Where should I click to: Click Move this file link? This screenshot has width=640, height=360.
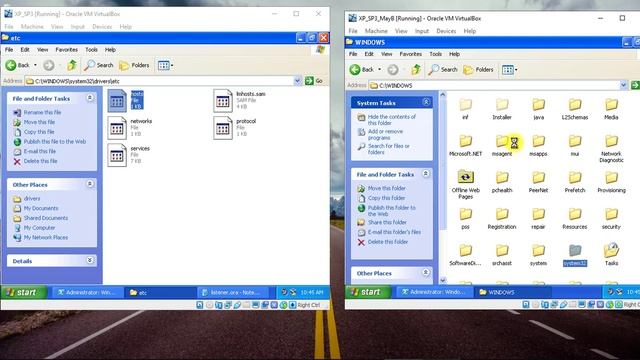(x=39, y=122)
